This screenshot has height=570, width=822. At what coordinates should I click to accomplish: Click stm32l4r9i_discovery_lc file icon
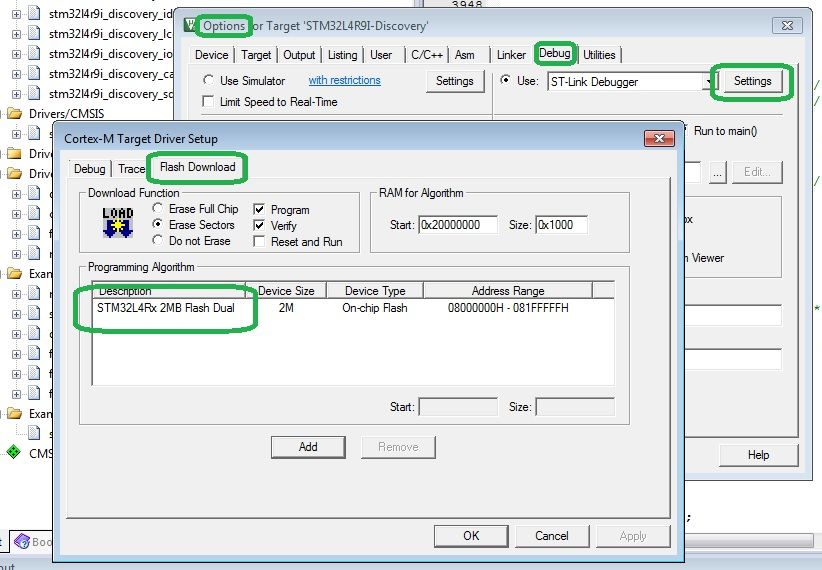point(34,34)
